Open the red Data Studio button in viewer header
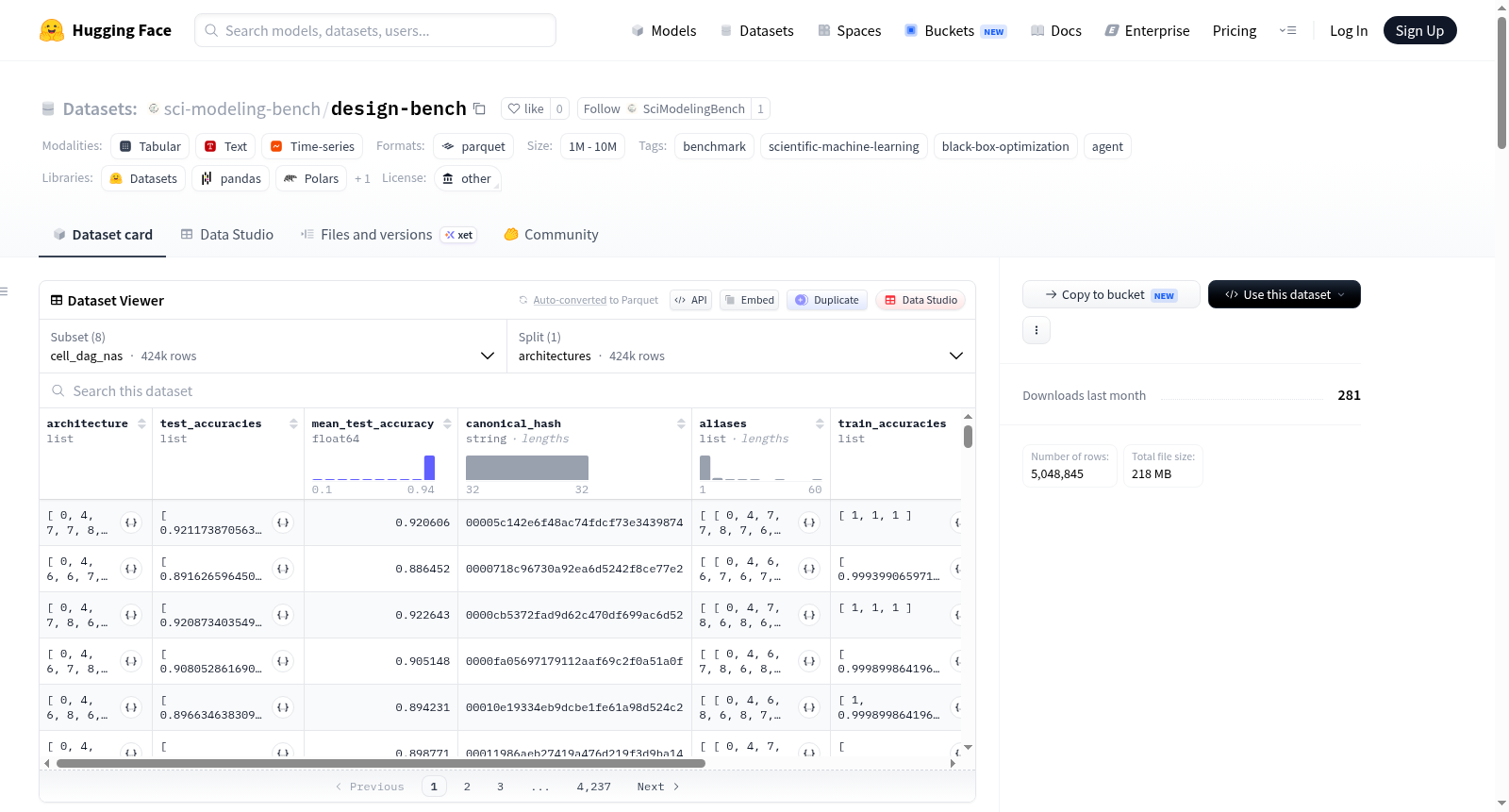The width and height of the screenshot is (1509, 812). point(920,300)
